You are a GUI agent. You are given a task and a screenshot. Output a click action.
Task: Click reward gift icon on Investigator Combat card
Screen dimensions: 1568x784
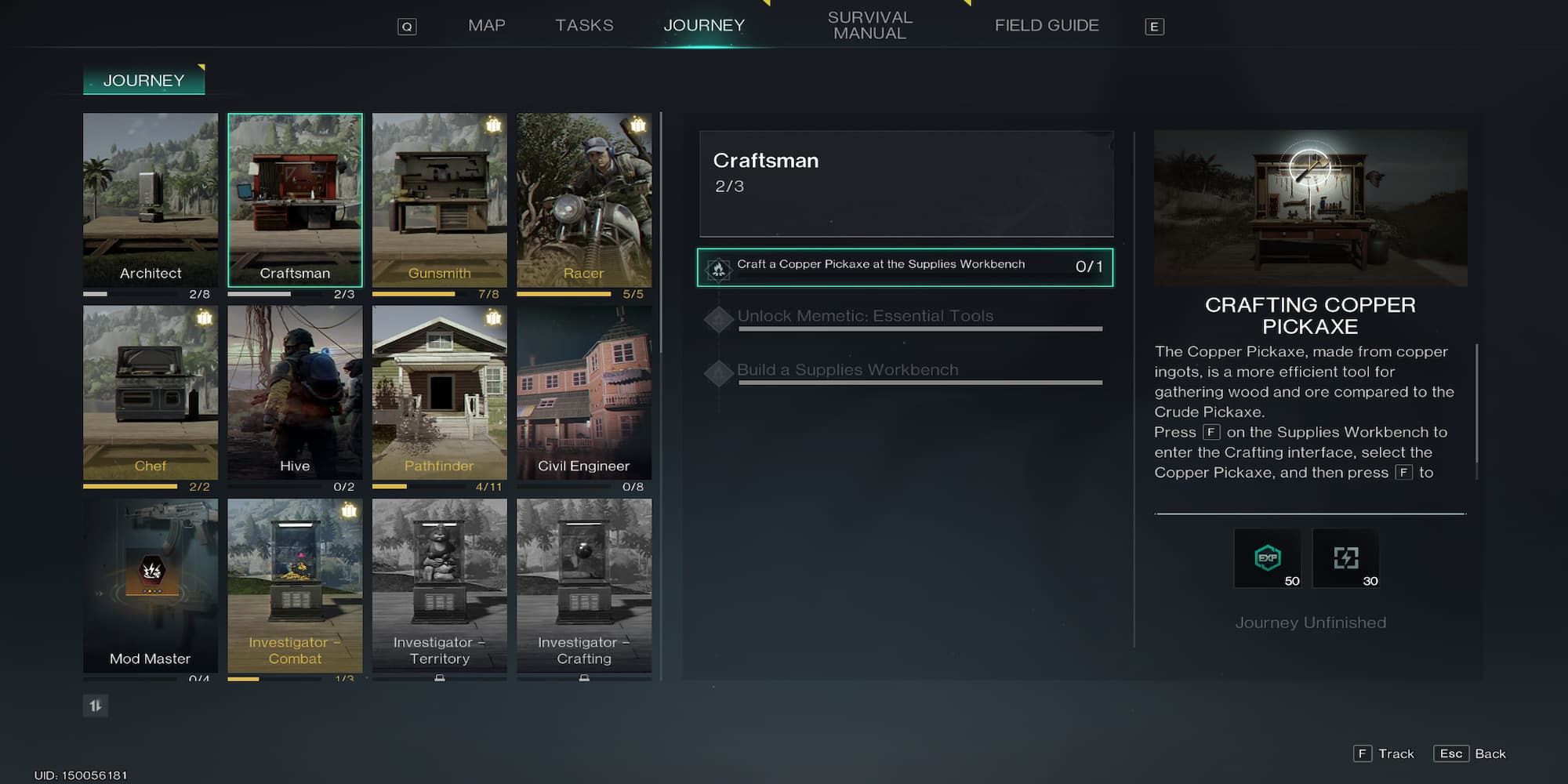[349, 510]
